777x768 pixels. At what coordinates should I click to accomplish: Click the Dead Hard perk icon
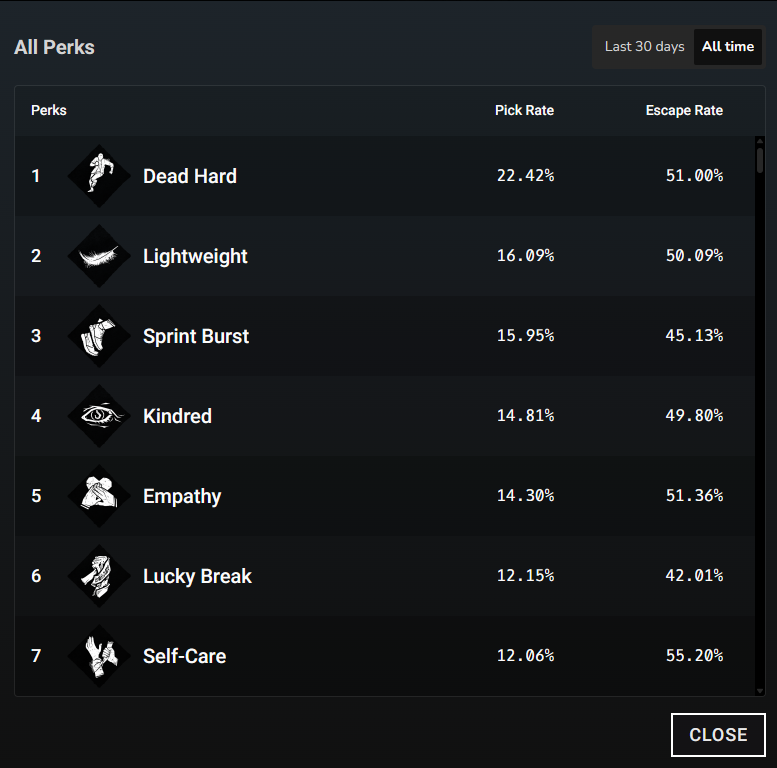[99, 176]
